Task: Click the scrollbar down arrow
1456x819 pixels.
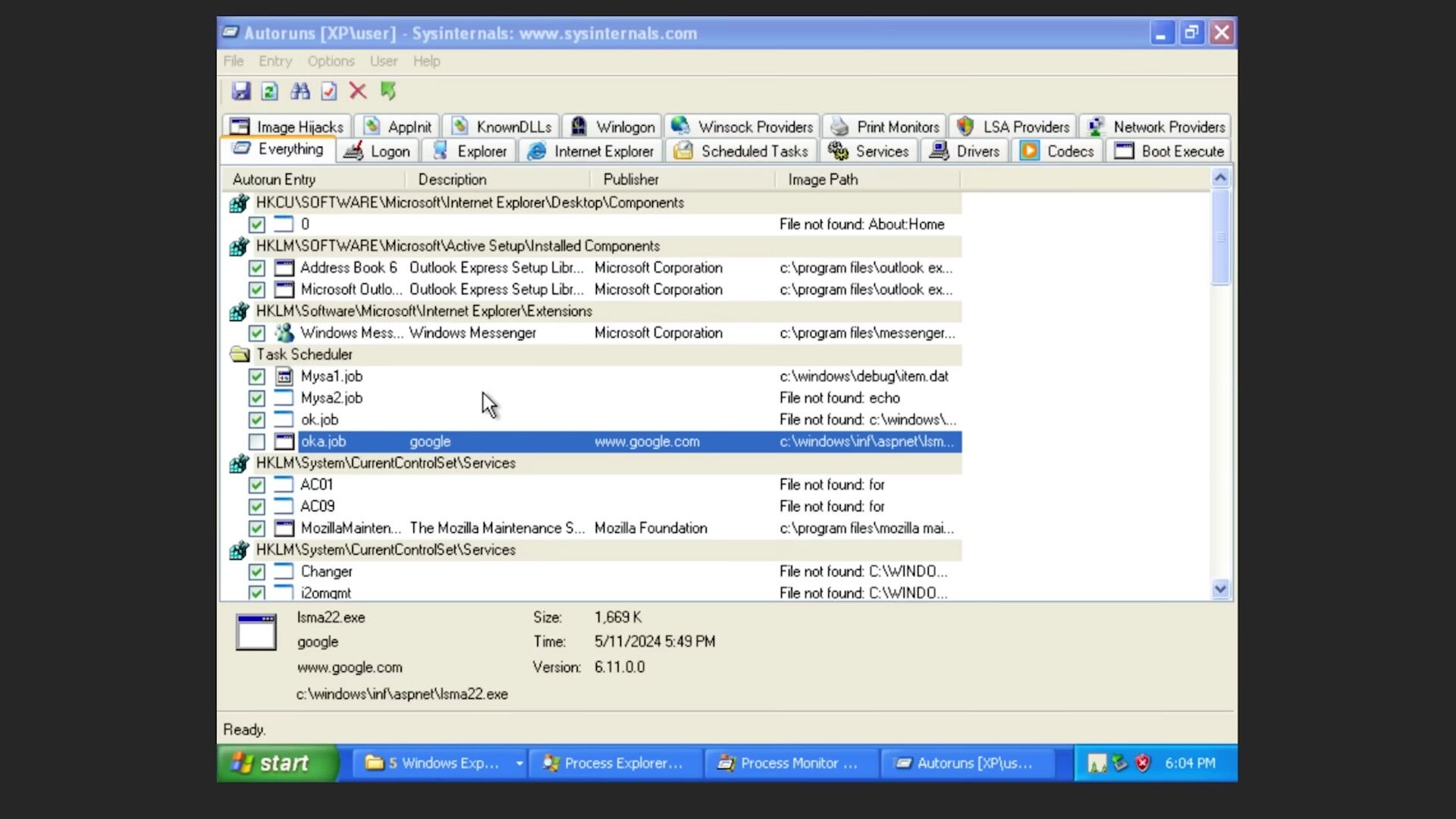Action: point(1220,589)
